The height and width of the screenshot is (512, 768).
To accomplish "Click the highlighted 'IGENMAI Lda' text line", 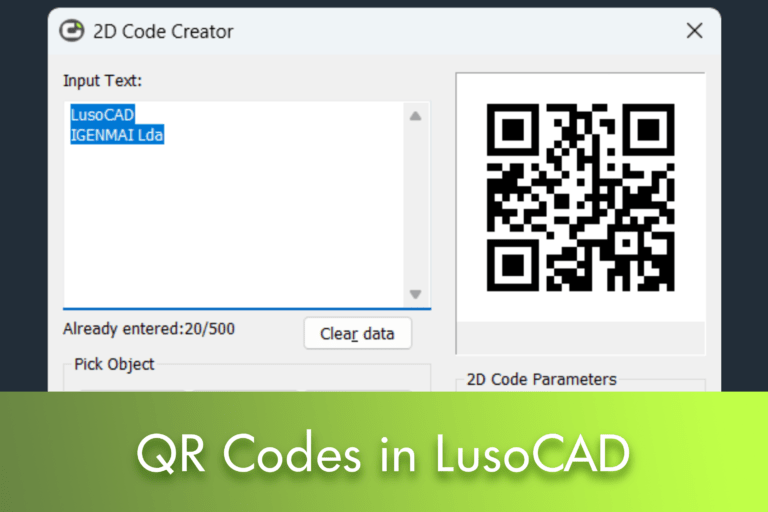I will [x=117, y=135].
